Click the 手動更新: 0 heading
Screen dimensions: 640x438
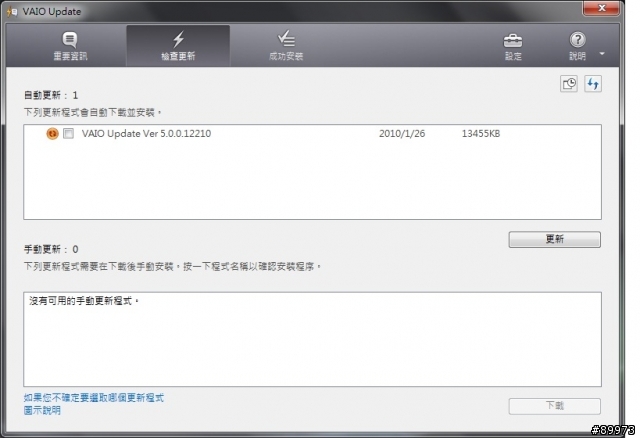(51, 249)
